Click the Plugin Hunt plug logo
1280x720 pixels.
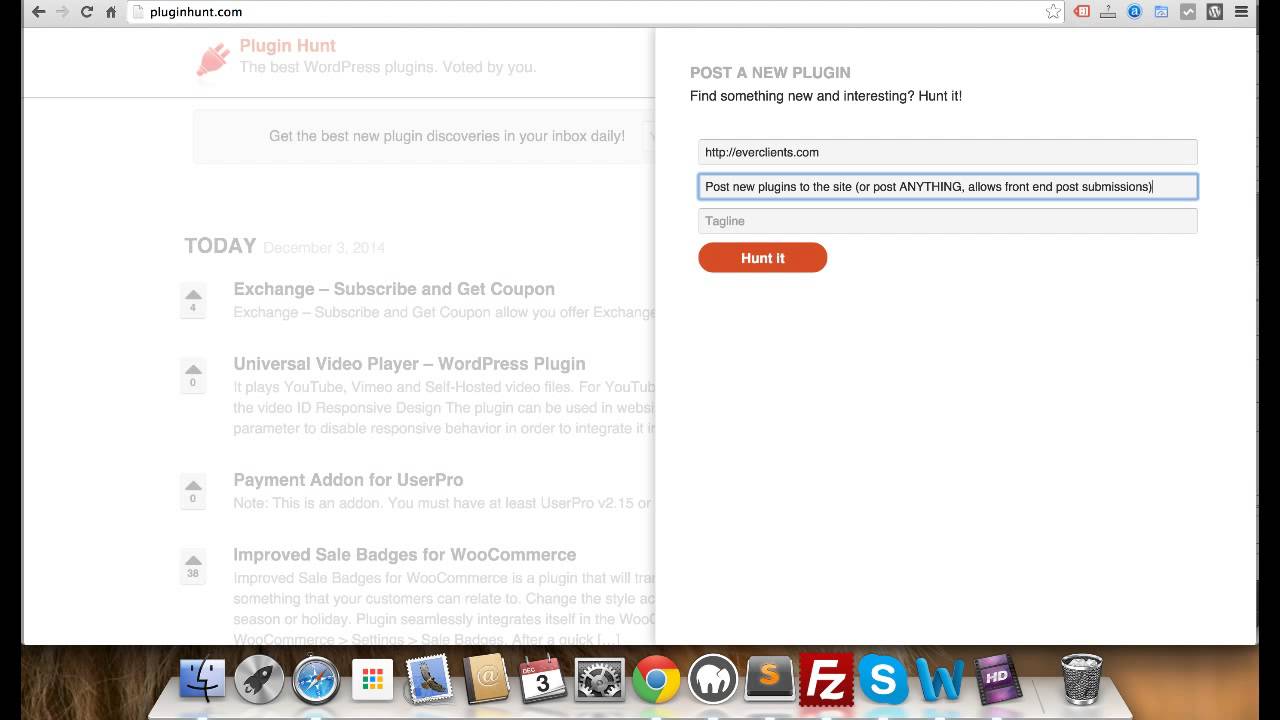(212, 60)
